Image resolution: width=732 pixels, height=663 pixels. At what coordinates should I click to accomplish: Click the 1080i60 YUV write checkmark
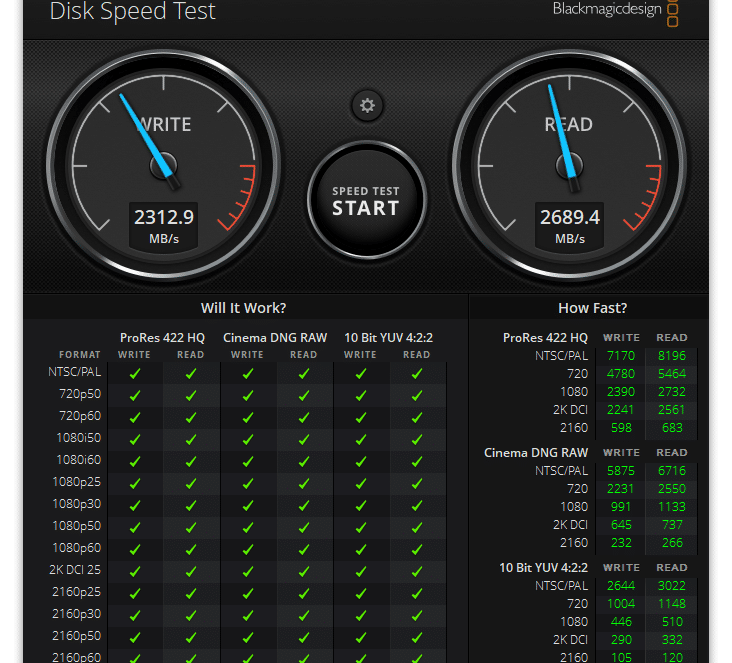pyautogui.click(x=361, y=461)
